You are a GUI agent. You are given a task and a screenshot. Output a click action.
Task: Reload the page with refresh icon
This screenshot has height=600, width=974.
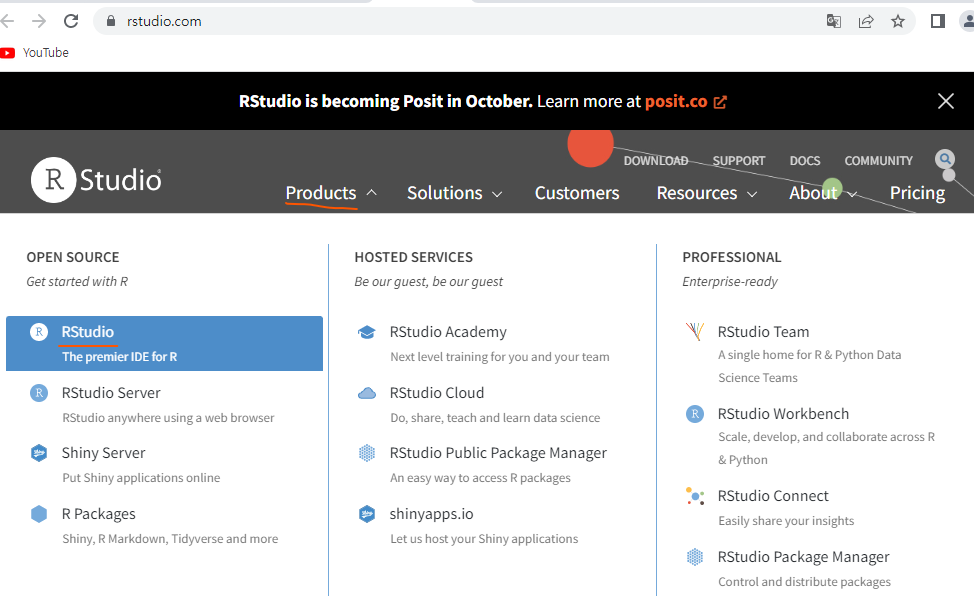click(71, 21)
